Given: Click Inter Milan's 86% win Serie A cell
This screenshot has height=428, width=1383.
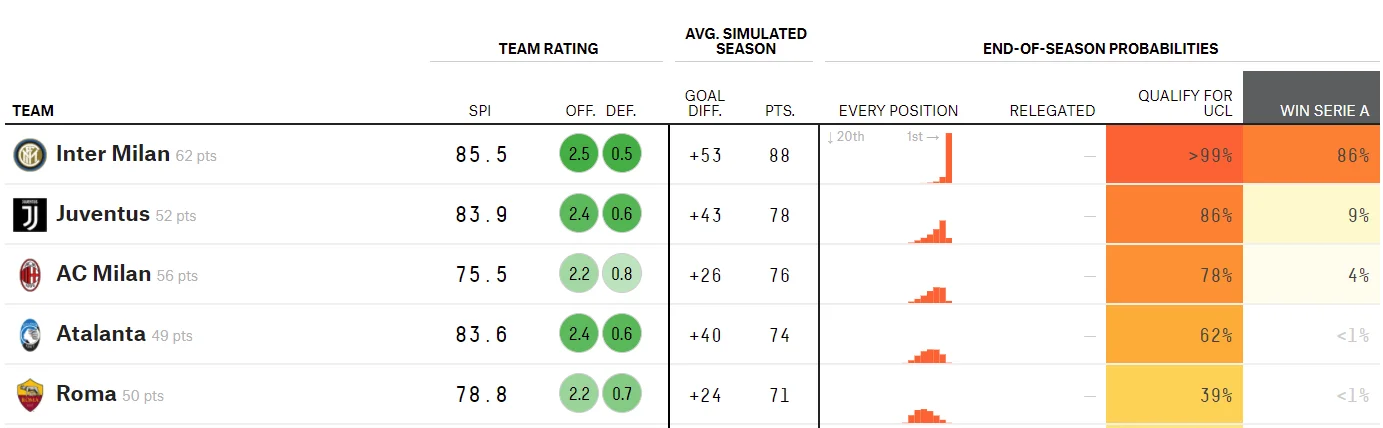Looking at the screenshot, I should pyautogui.click(x=1312, y=155).
